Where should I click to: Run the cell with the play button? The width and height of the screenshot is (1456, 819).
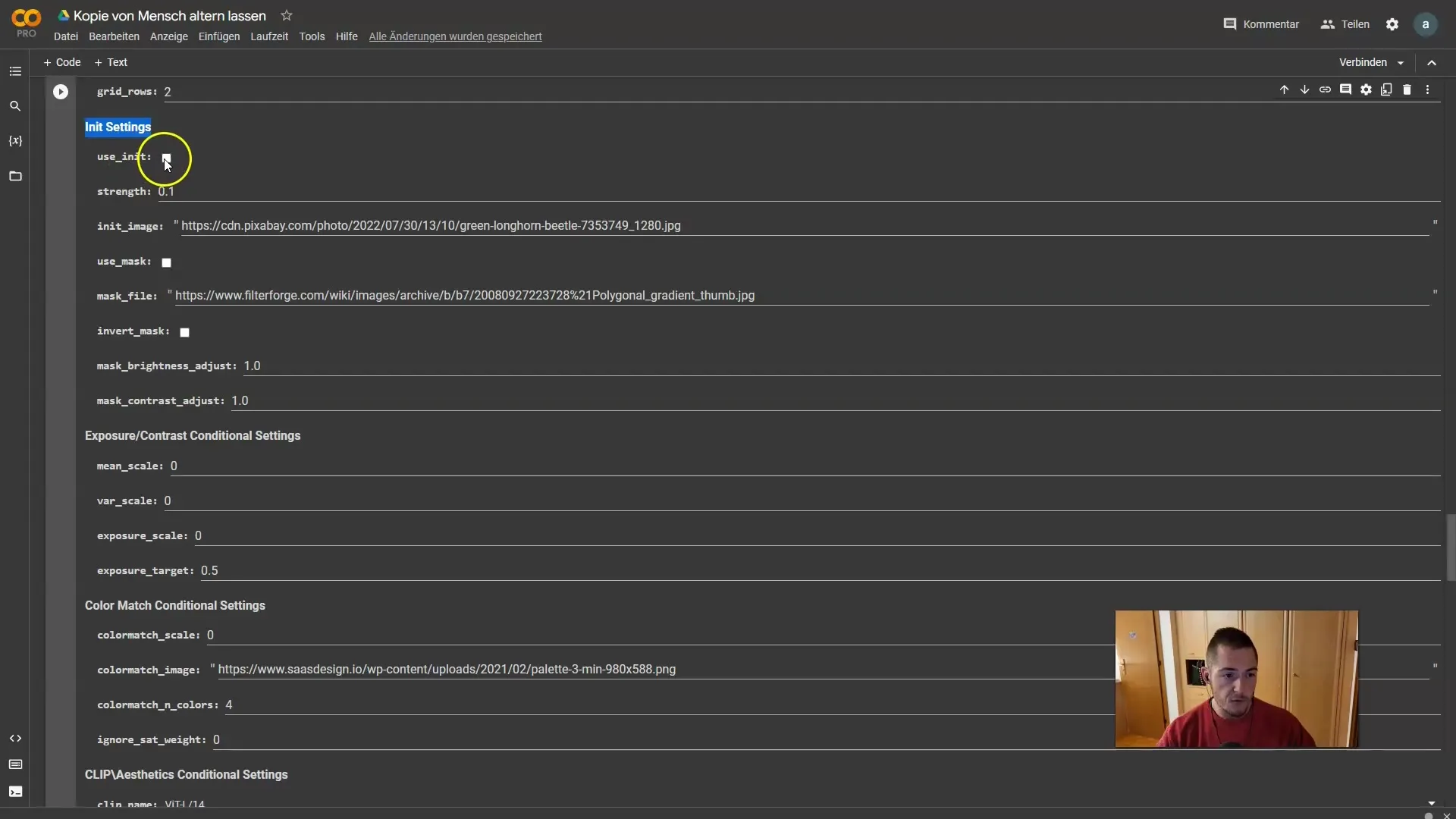point(61,92)
